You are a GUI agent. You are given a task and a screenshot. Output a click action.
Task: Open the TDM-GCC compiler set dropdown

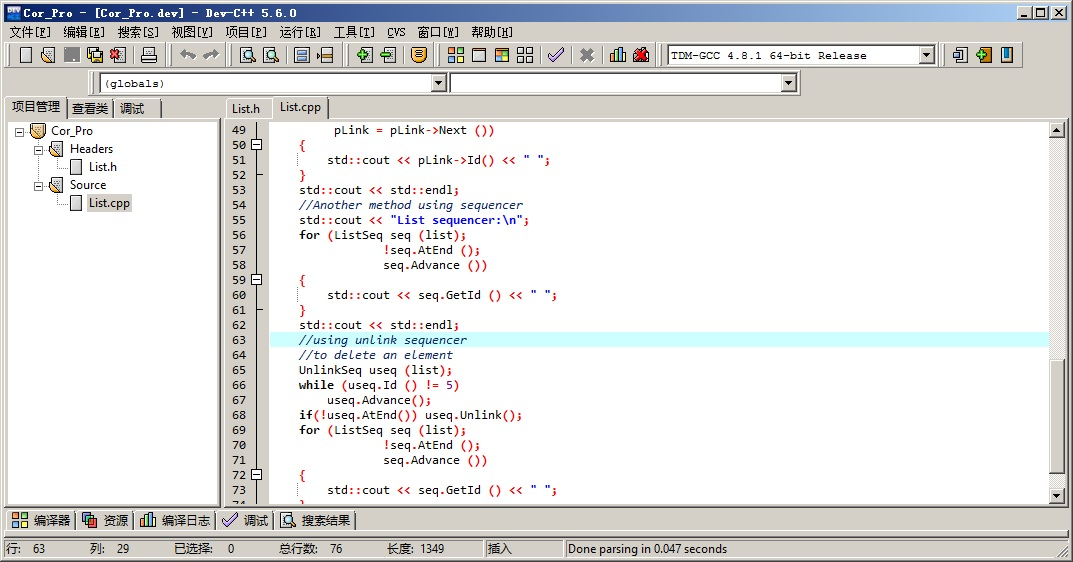927,55
